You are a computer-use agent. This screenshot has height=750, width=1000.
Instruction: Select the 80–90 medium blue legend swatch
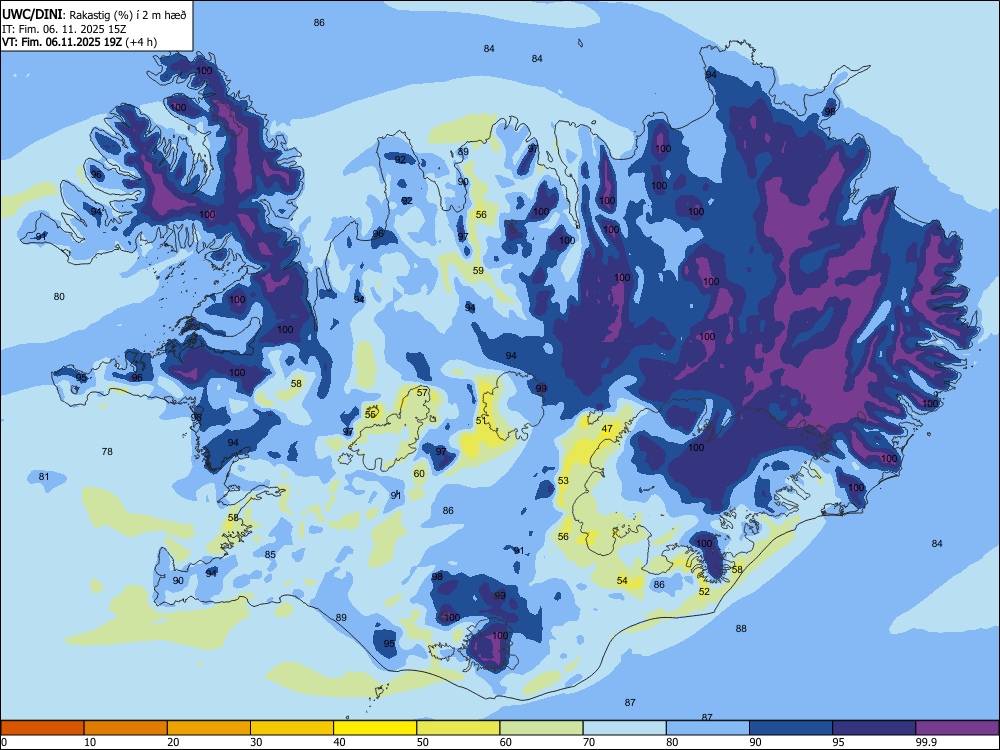707,728
